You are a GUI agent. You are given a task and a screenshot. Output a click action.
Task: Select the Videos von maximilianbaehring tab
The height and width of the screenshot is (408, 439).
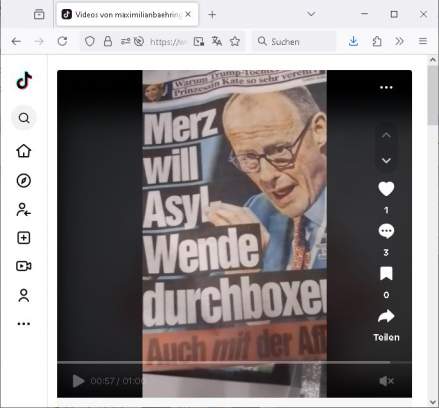[x=127, y=14]
